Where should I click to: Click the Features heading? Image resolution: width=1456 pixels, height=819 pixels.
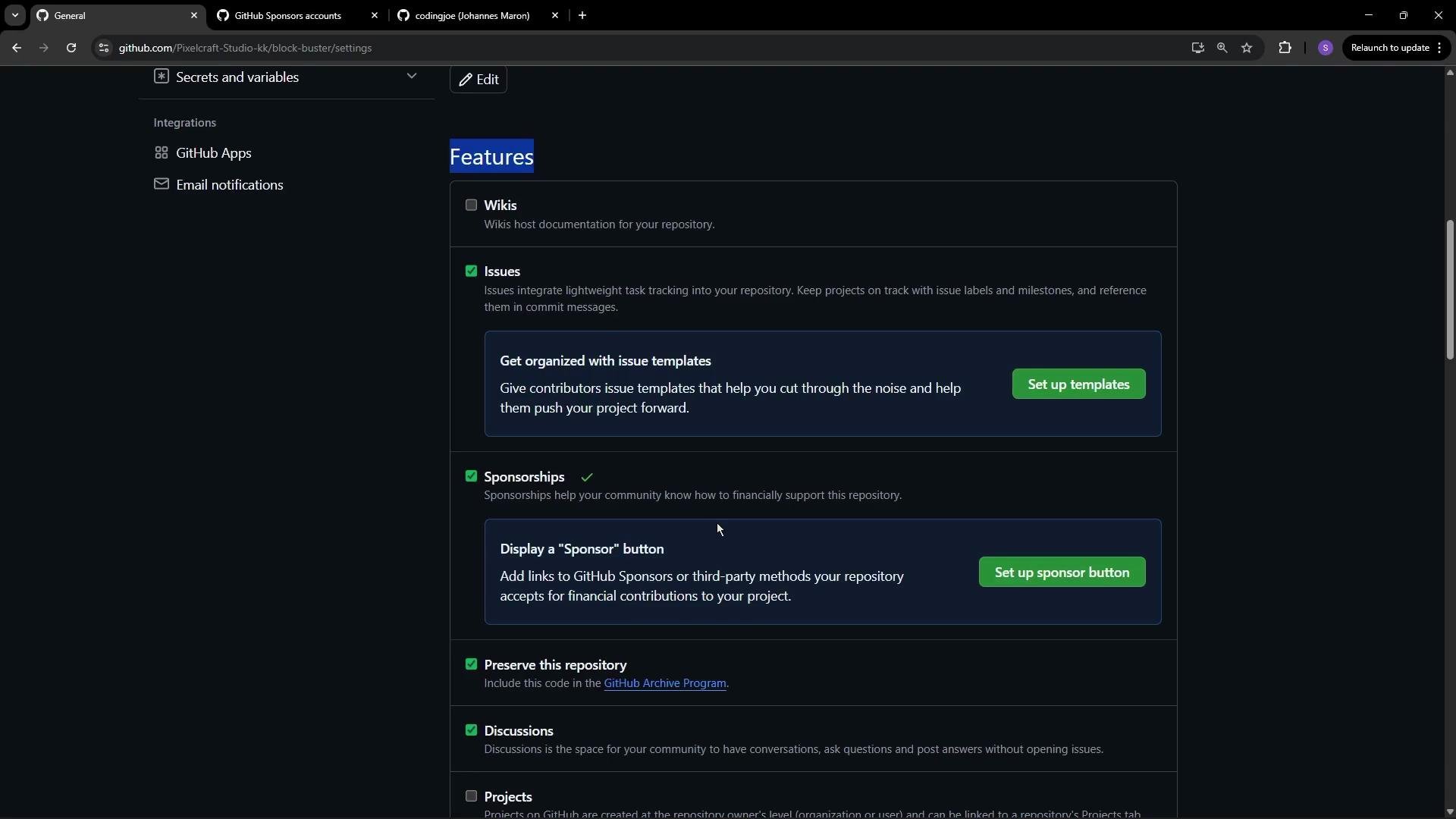pos(491,156)
